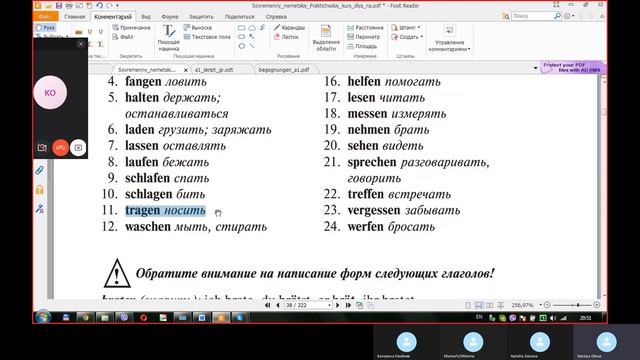This screenshot has width=640, height=360.
Task: Switch to begegnungen_a1.pdf document tab
Action: [x=284, y=70]
